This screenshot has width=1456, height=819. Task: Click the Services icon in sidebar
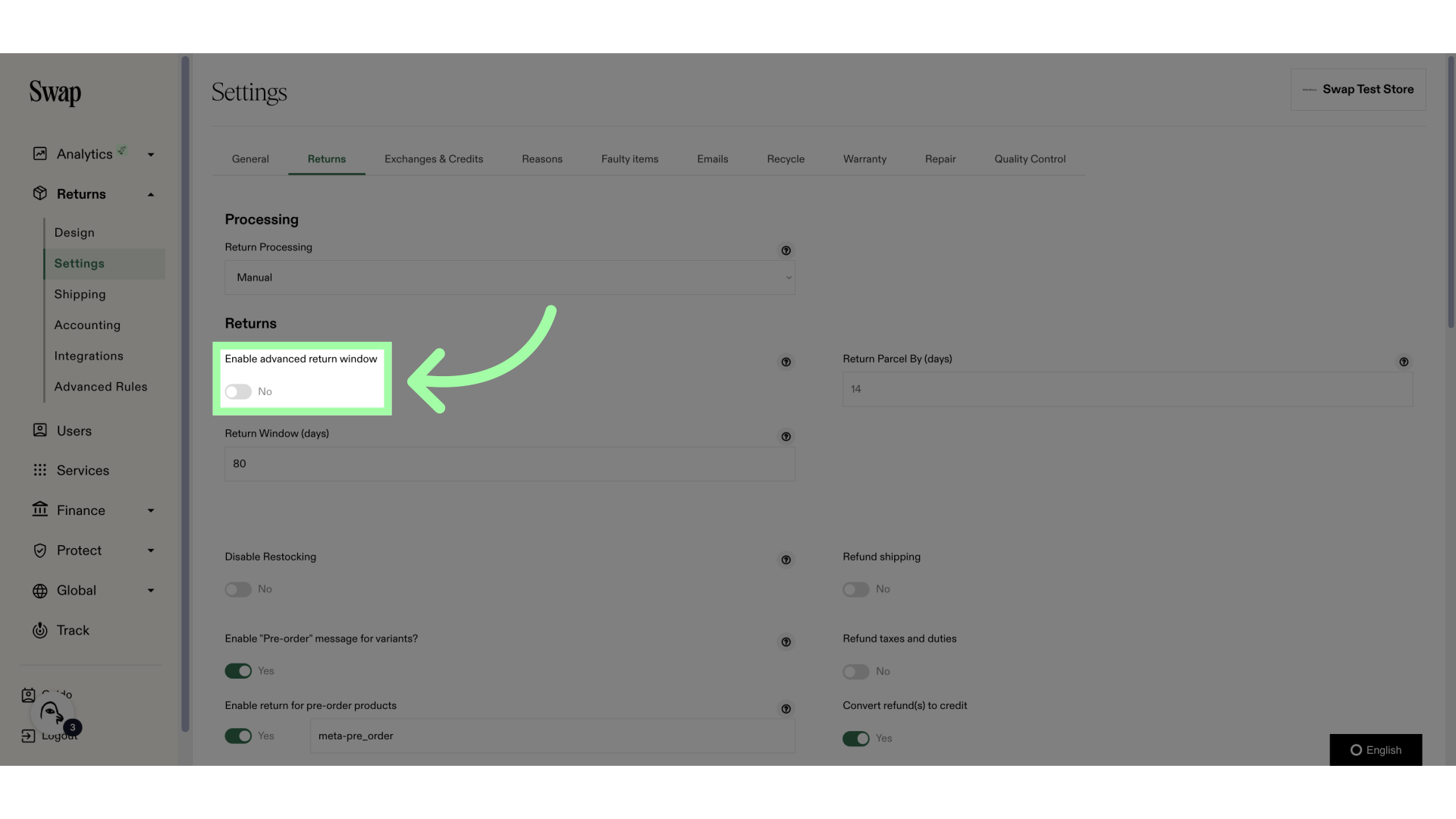pyautogui.click(x=39, y=471)
